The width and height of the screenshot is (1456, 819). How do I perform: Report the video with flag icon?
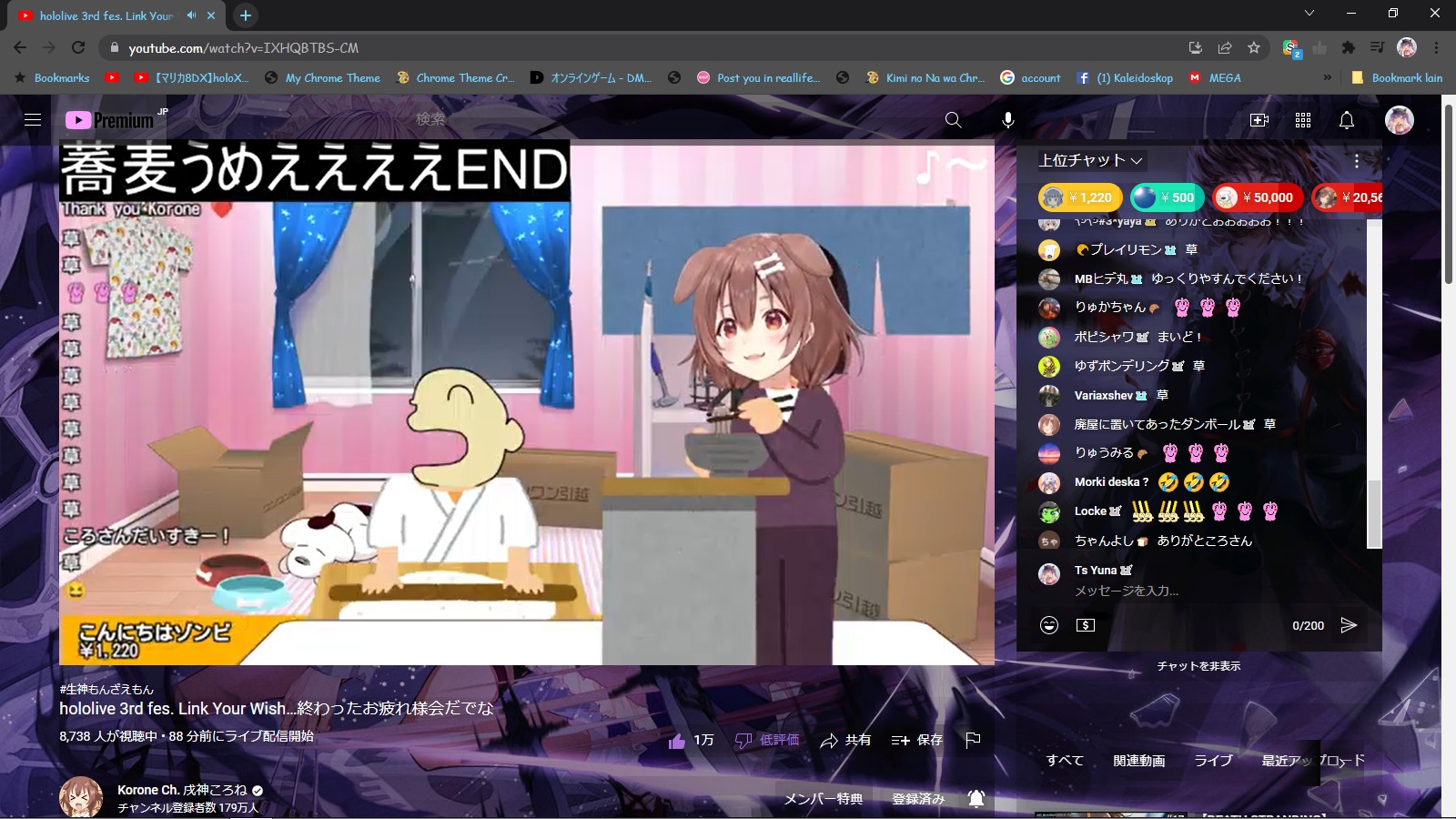coord(973,740)
